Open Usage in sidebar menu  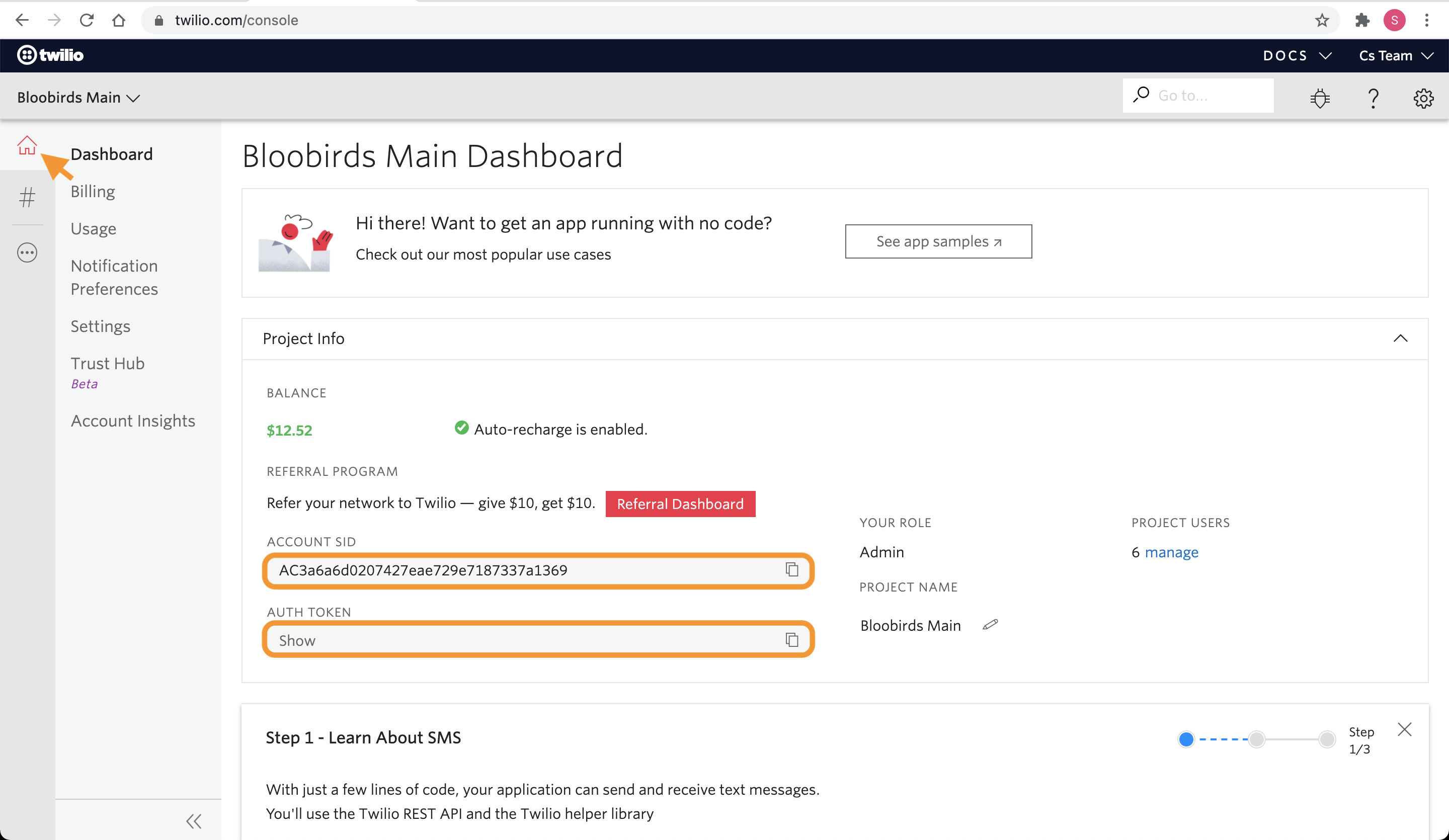coord(93,229)
